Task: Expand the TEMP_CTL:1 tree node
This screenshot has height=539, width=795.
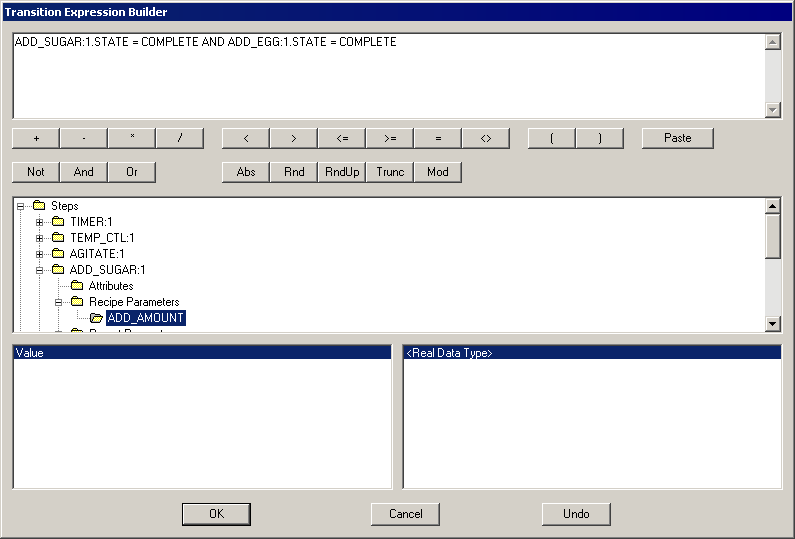Action: (x=40, y=238)
